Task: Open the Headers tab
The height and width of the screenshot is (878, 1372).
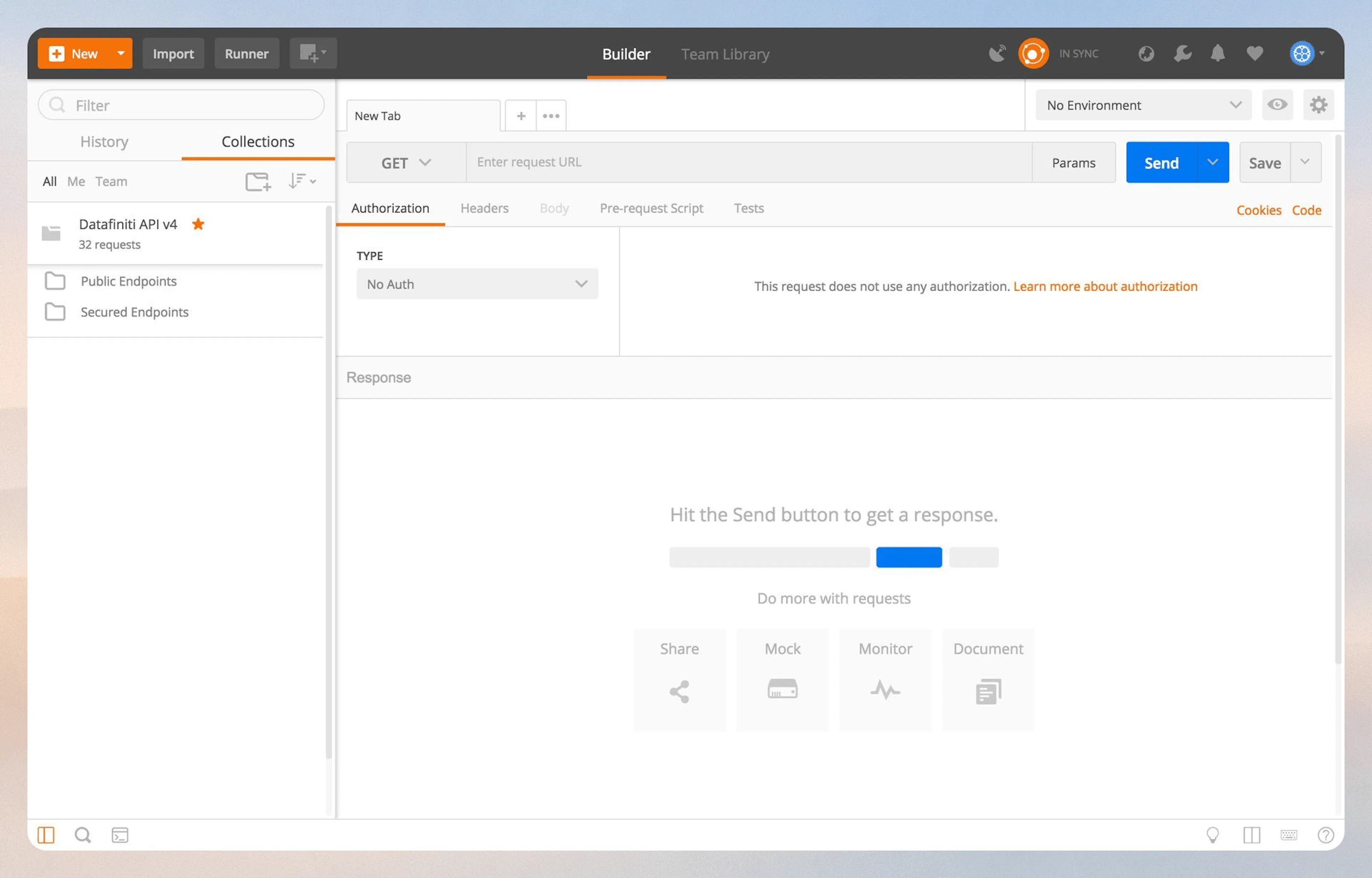Action: (x=484, y=208)
